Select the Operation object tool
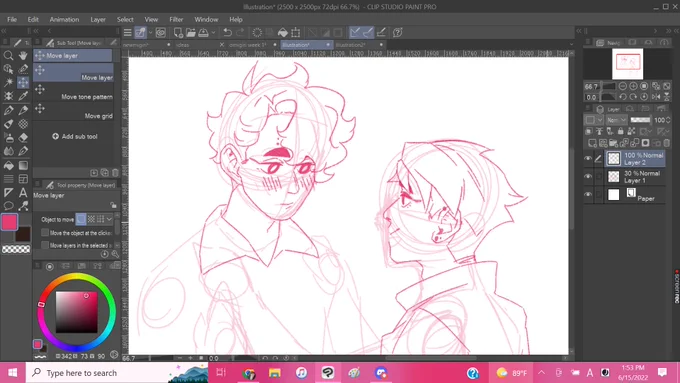Viewport: 680px width, 383px height. (x=8, y=69)
